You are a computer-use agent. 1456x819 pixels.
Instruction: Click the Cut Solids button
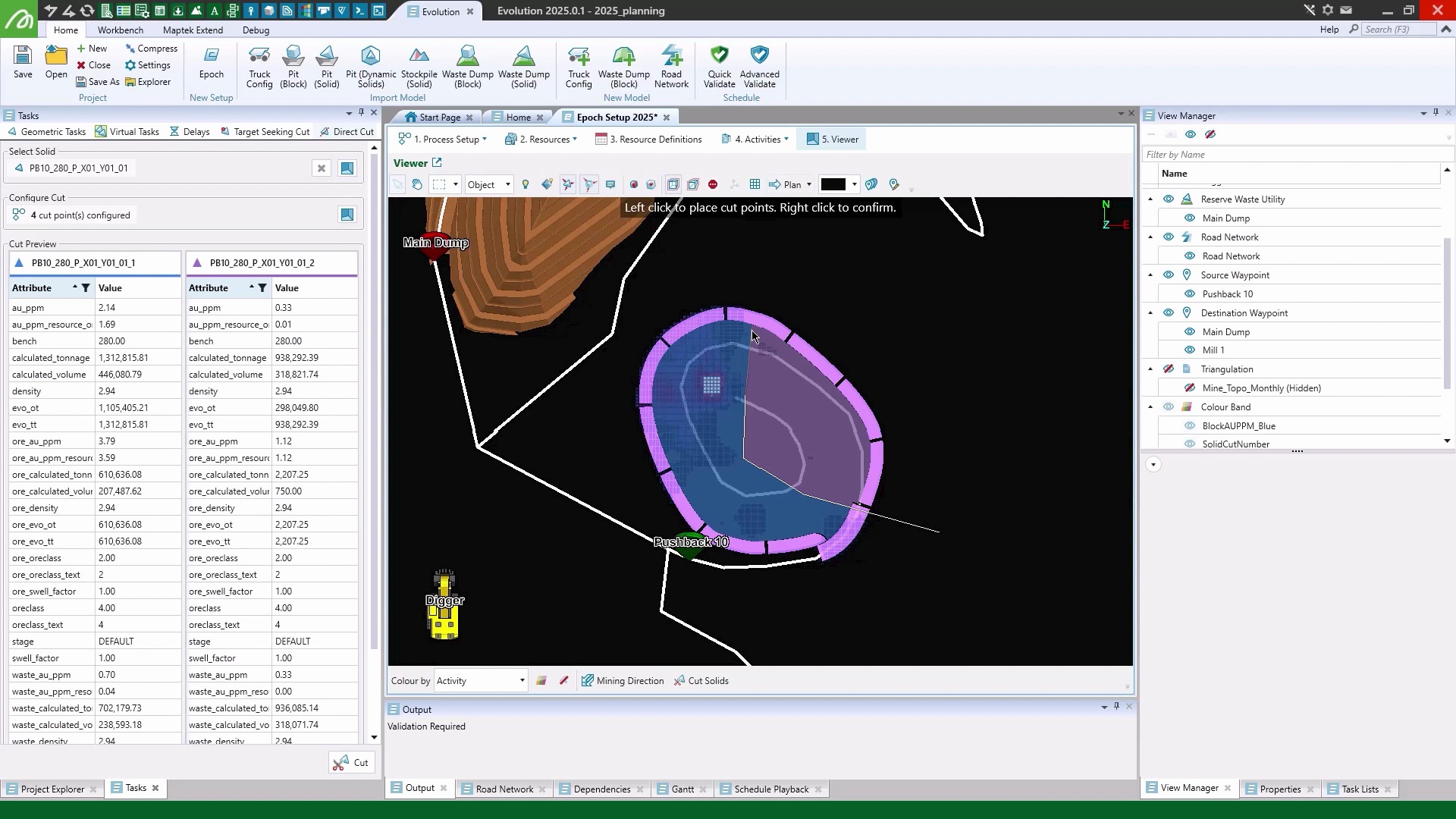(701, 681)
